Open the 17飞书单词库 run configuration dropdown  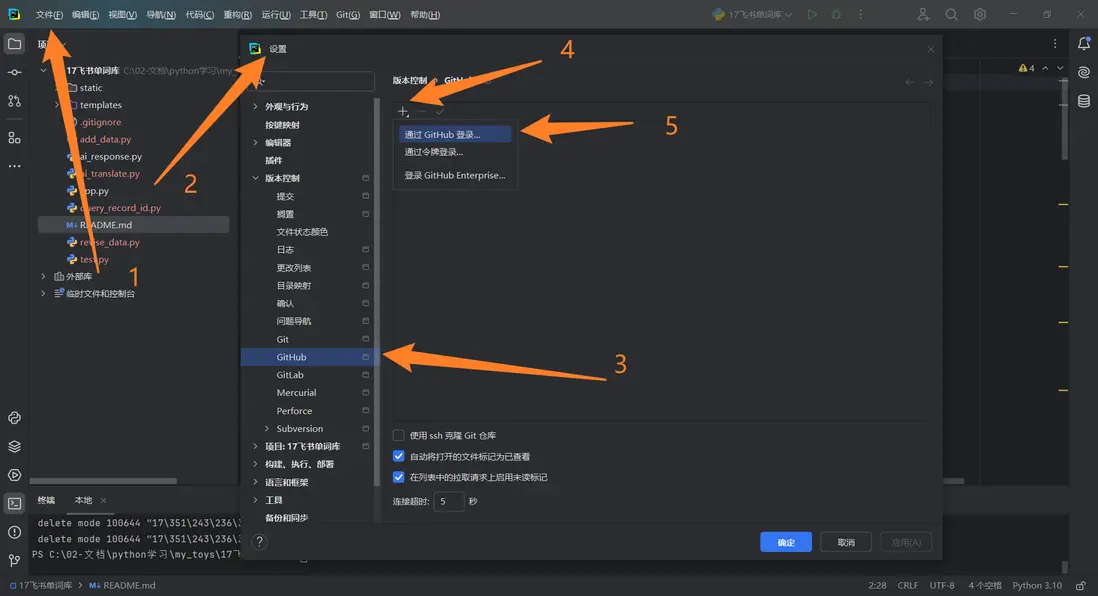[753, 14]
